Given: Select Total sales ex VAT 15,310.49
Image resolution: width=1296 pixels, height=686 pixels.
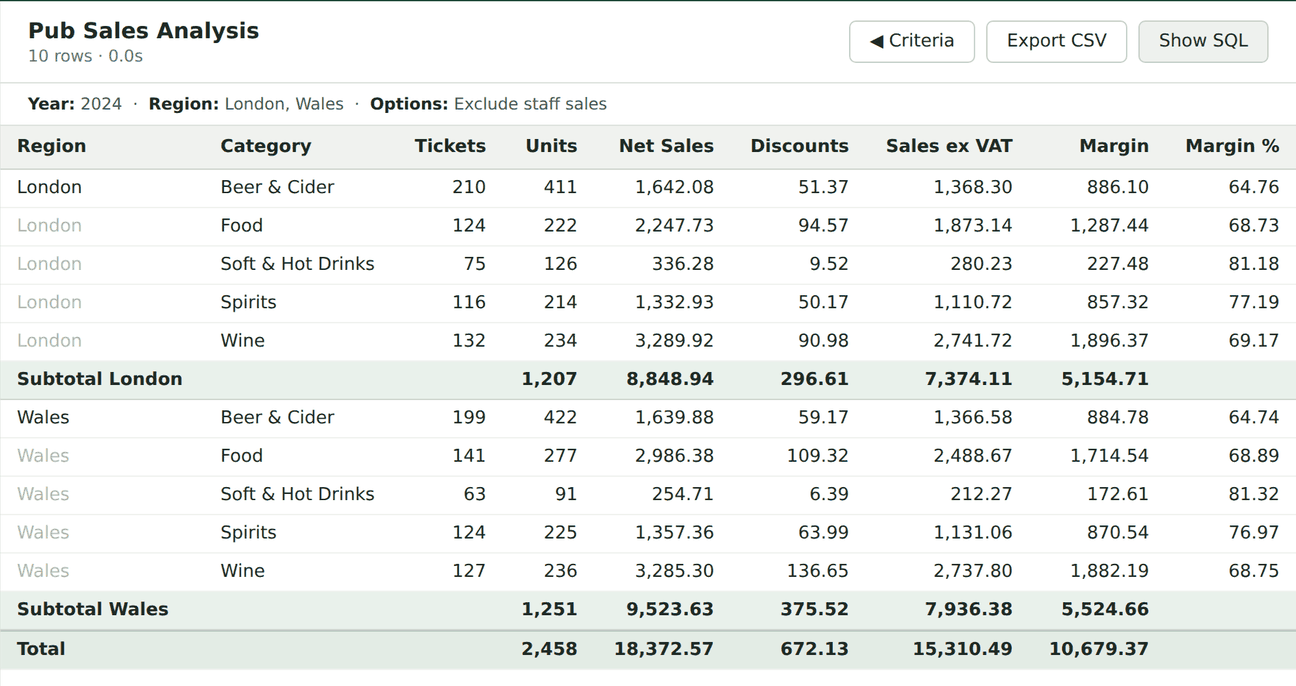Looking at the screenshot, I should 962,649.
